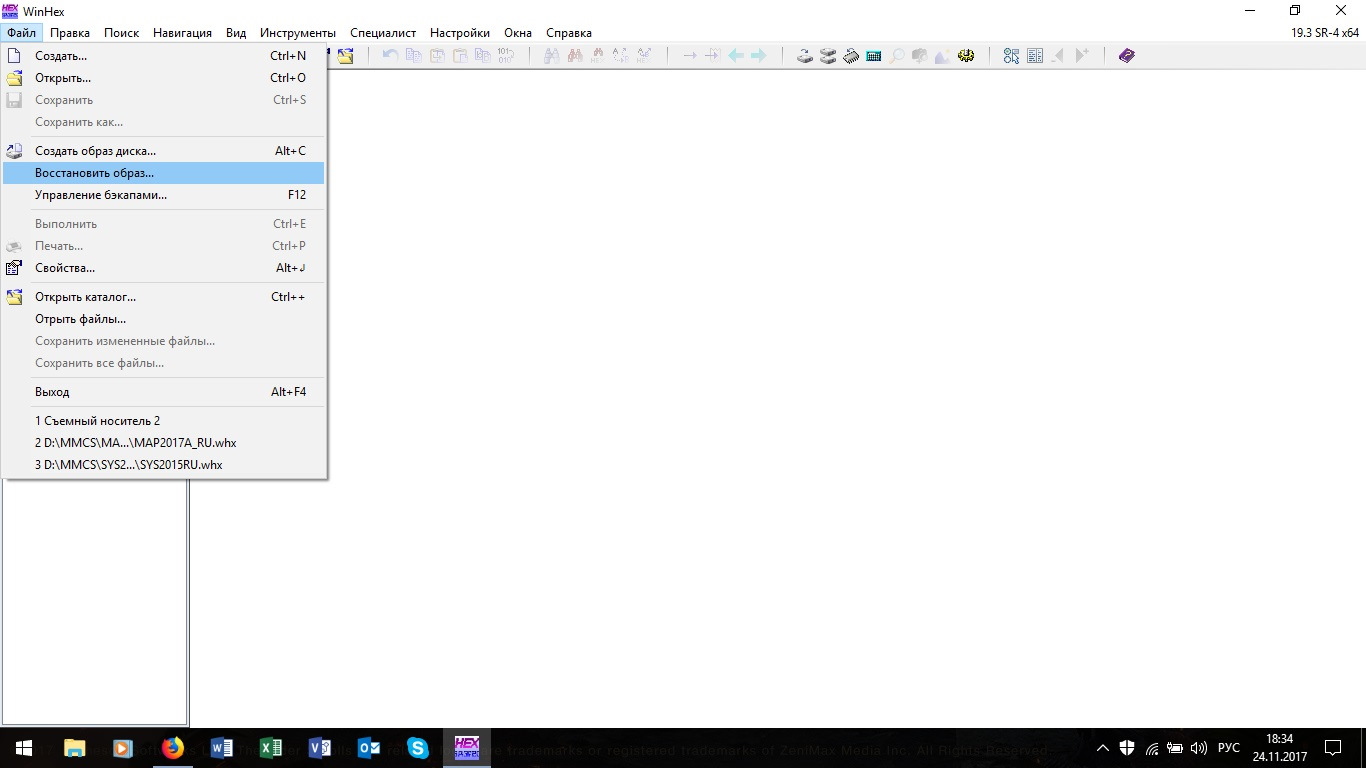
Task: Click the paste clipboard toolbar icon
Action: [460, 56]
